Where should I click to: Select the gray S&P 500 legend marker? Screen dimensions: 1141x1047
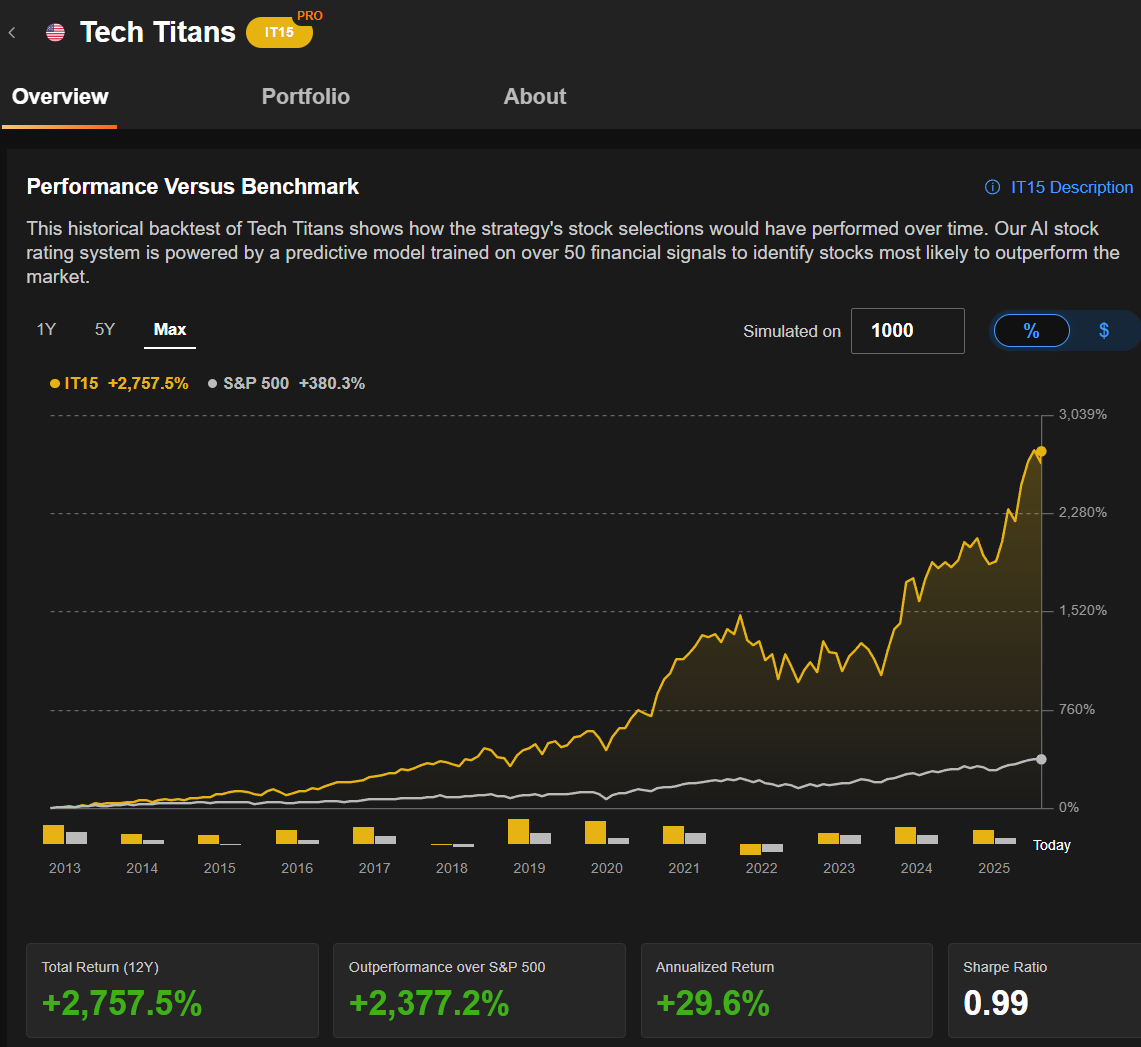pos(211,383)
